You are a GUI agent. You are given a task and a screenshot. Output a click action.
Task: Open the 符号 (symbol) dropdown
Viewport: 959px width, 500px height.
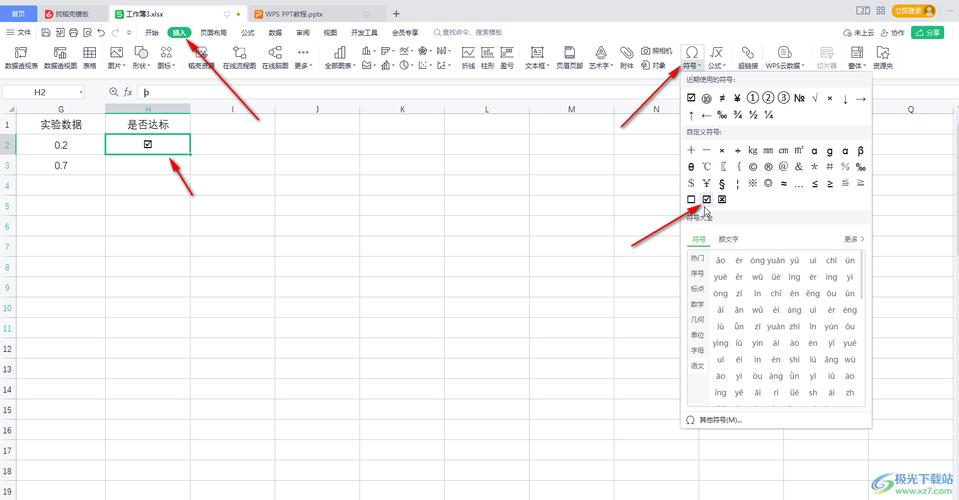click(x=692, y=57)
